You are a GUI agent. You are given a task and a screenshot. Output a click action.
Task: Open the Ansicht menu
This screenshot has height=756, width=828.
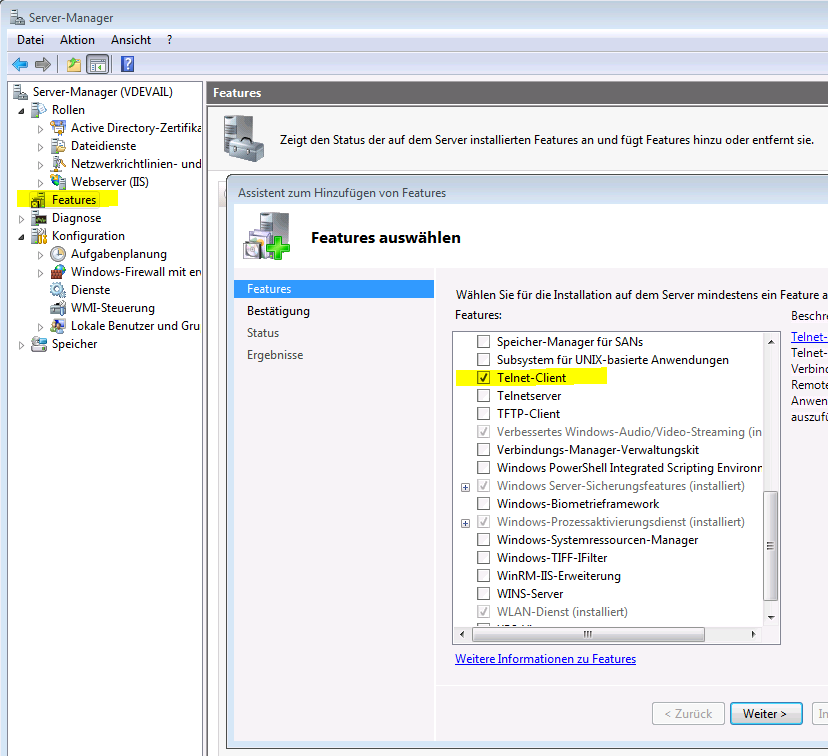[131, 40]
